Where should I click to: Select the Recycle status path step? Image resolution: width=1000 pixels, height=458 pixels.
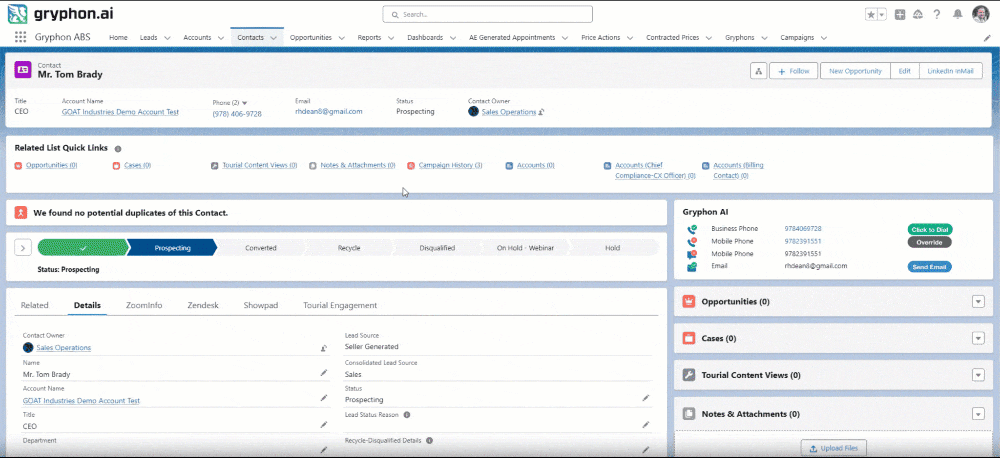[349, 247]
